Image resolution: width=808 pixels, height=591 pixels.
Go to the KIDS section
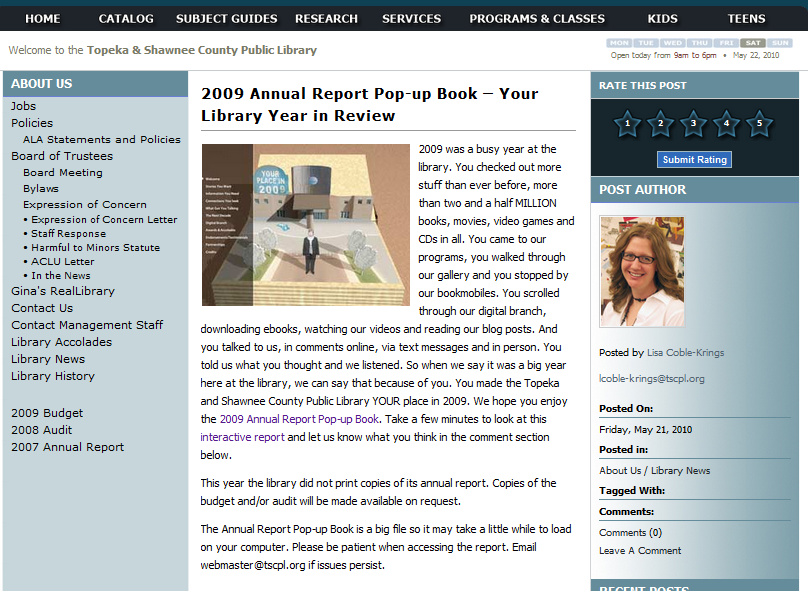point(663,19)
